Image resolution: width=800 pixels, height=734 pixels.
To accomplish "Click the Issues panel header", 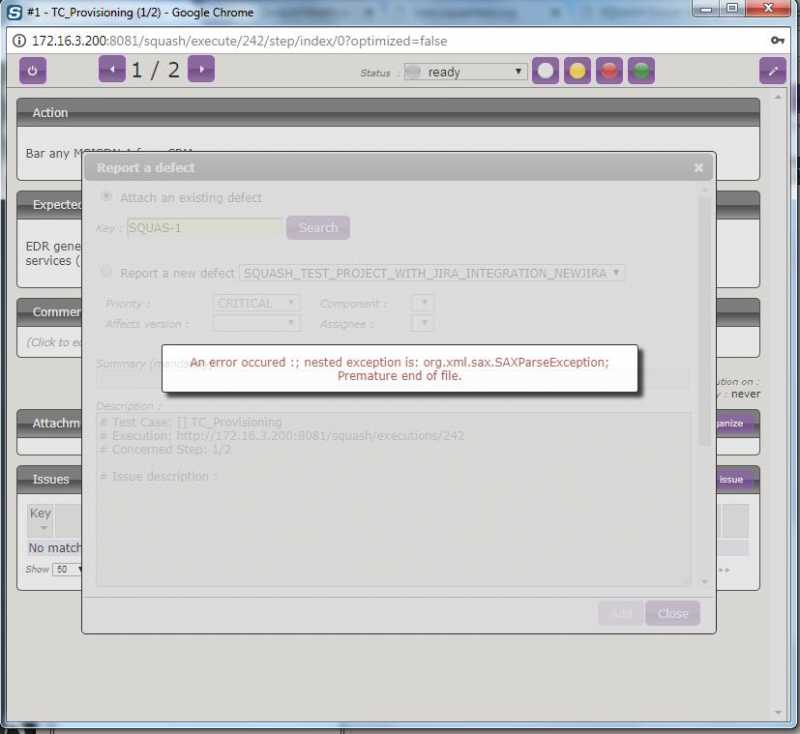I will pyautogui.click(x=49, y=479).
